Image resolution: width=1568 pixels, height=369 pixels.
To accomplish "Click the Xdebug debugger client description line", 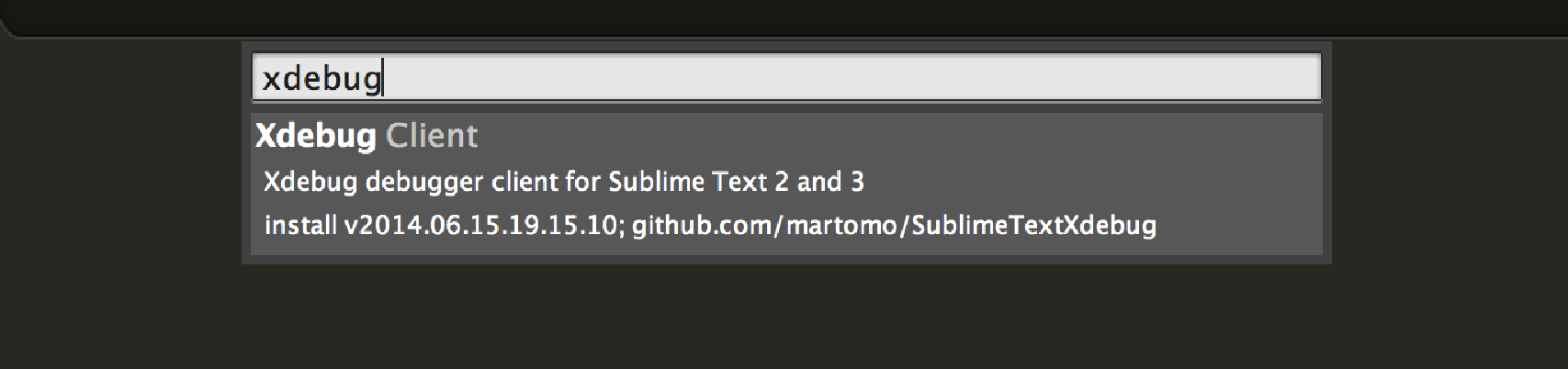I will (x=564, y=182).
